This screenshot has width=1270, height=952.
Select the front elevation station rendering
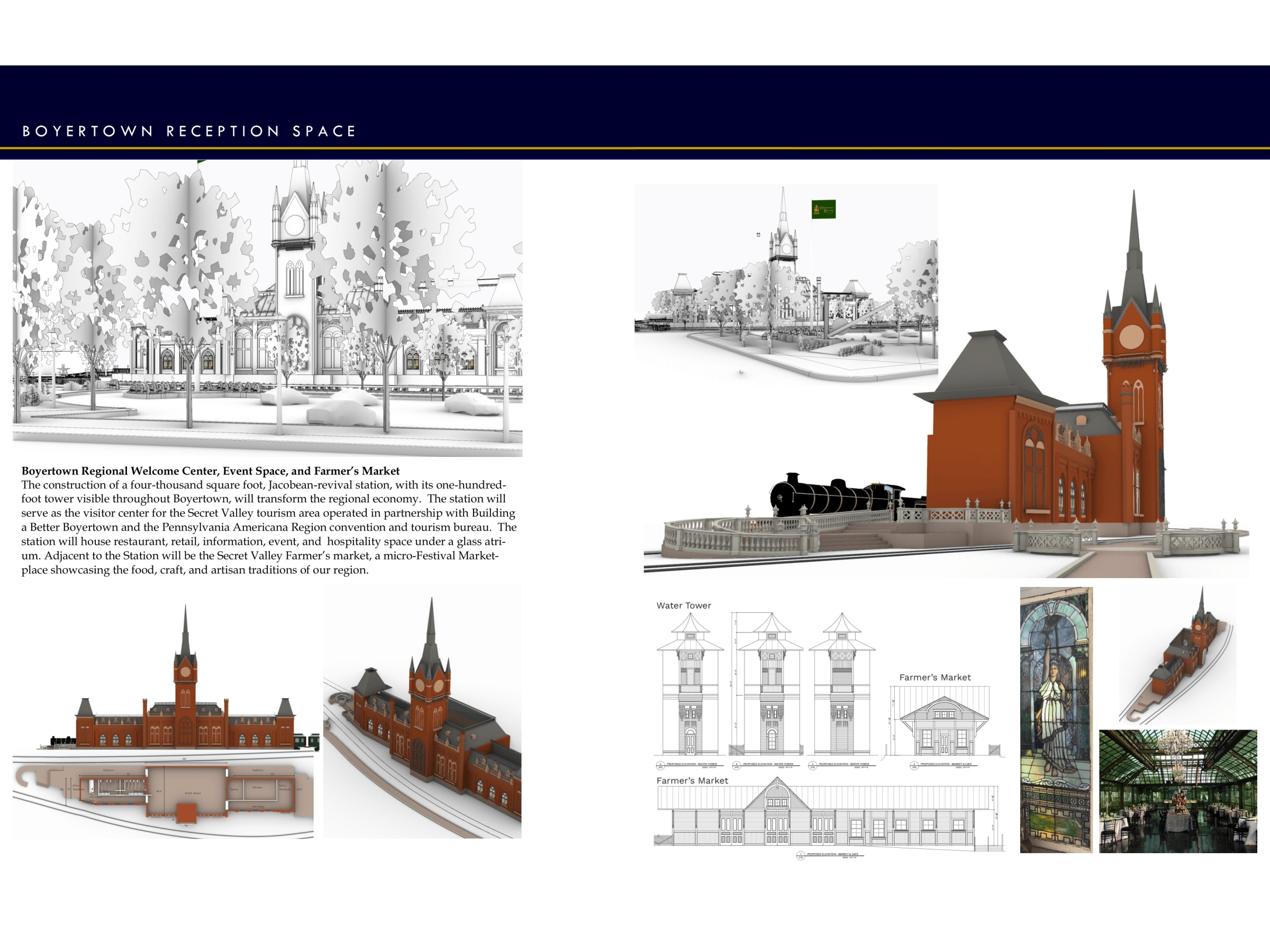[185, 700]
